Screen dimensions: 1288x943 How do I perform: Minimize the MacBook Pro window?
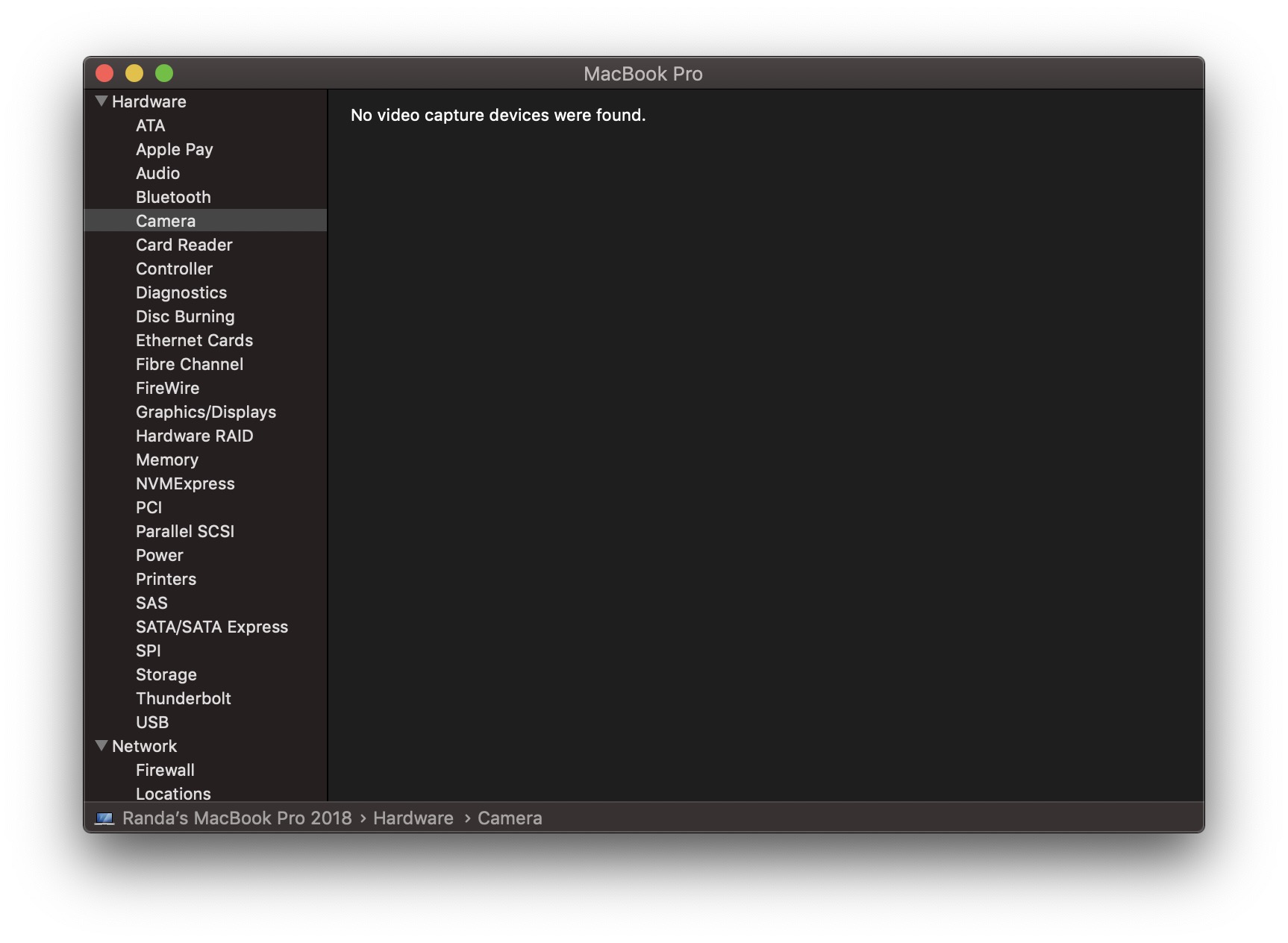(x=134, y=73)
